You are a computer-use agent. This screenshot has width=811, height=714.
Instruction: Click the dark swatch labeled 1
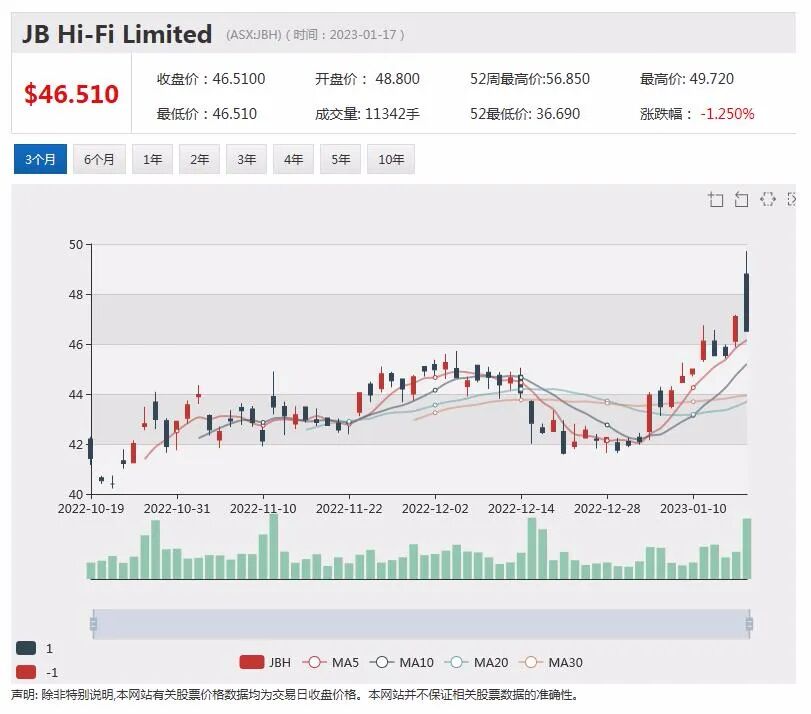(x=26, y=648)
